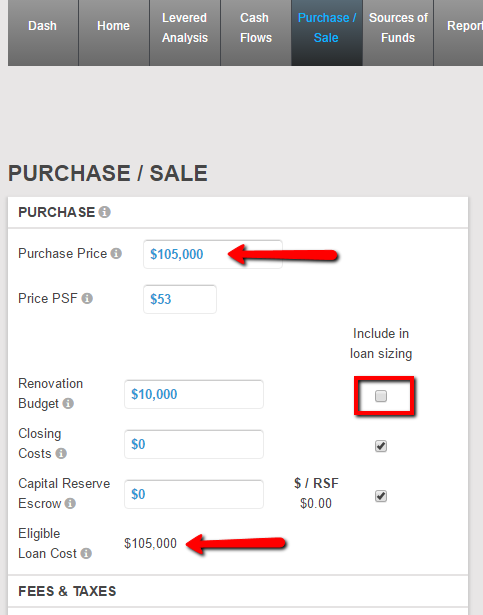Click the Eligible Loan Cost info icon

(86, 553)
